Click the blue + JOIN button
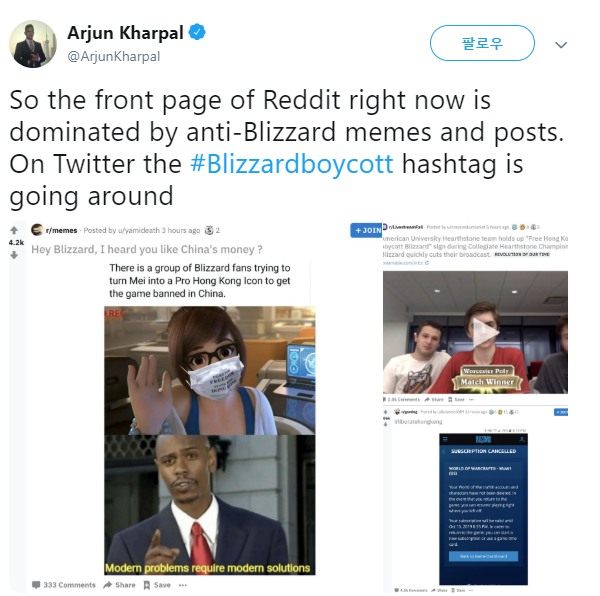600x596 pixels. pos(367,230)
